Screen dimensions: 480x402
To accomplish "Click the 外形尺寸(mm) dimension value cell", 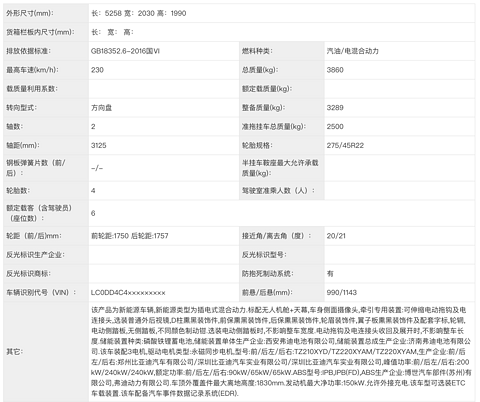I will (x=282, y=13).
